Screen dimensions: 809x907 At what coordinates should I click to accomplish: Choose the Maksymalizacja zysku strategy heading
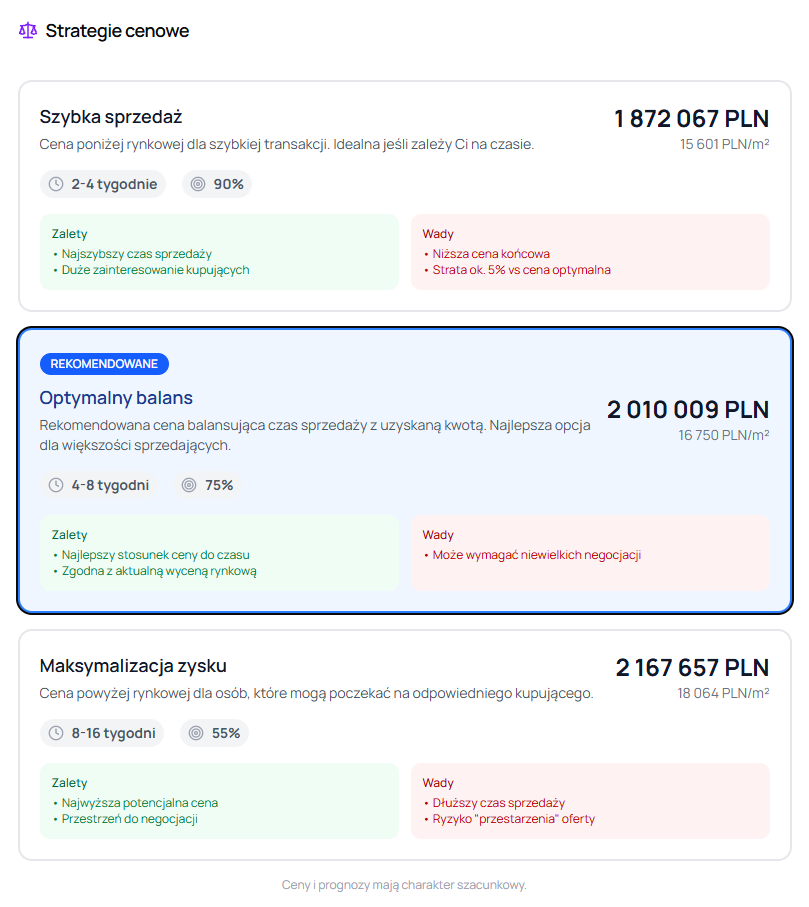(133, 666)
